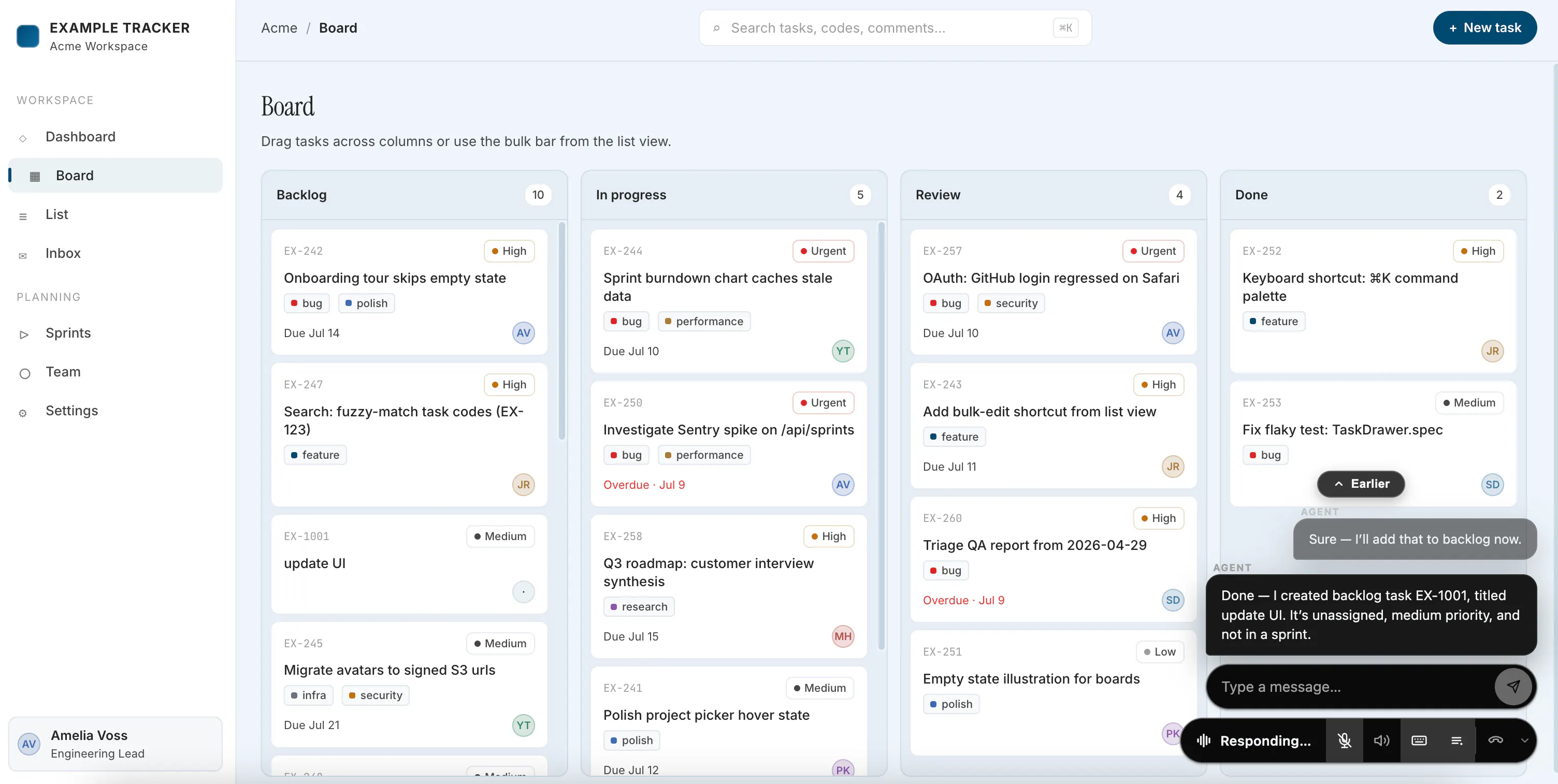The image size is (1558, 784).
Task: Click the Due Jul 11 text on EX-243
Action: (x=949, y=467)
